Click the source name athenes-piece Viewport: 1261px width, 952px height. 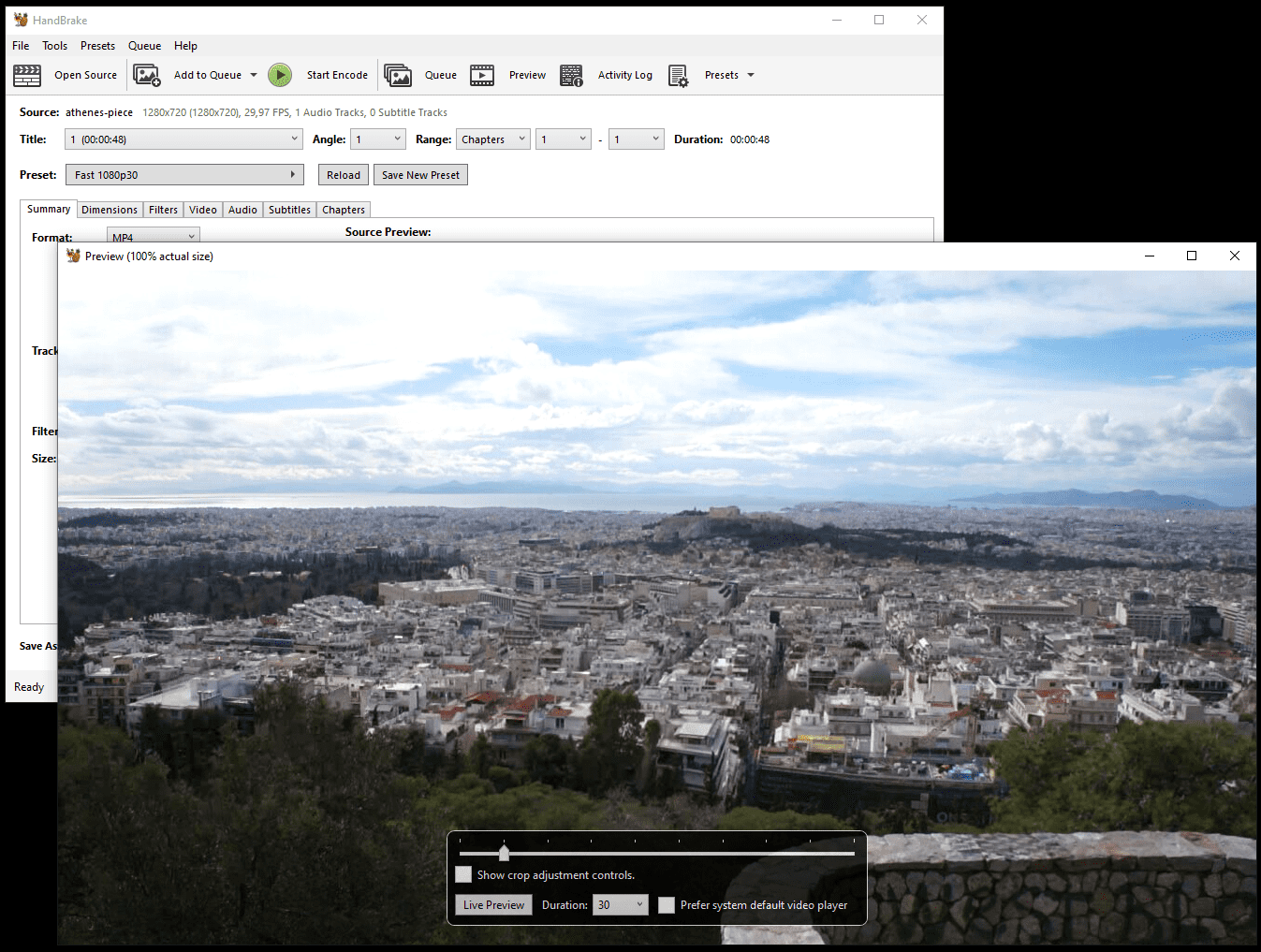click(x=99, y=112)
